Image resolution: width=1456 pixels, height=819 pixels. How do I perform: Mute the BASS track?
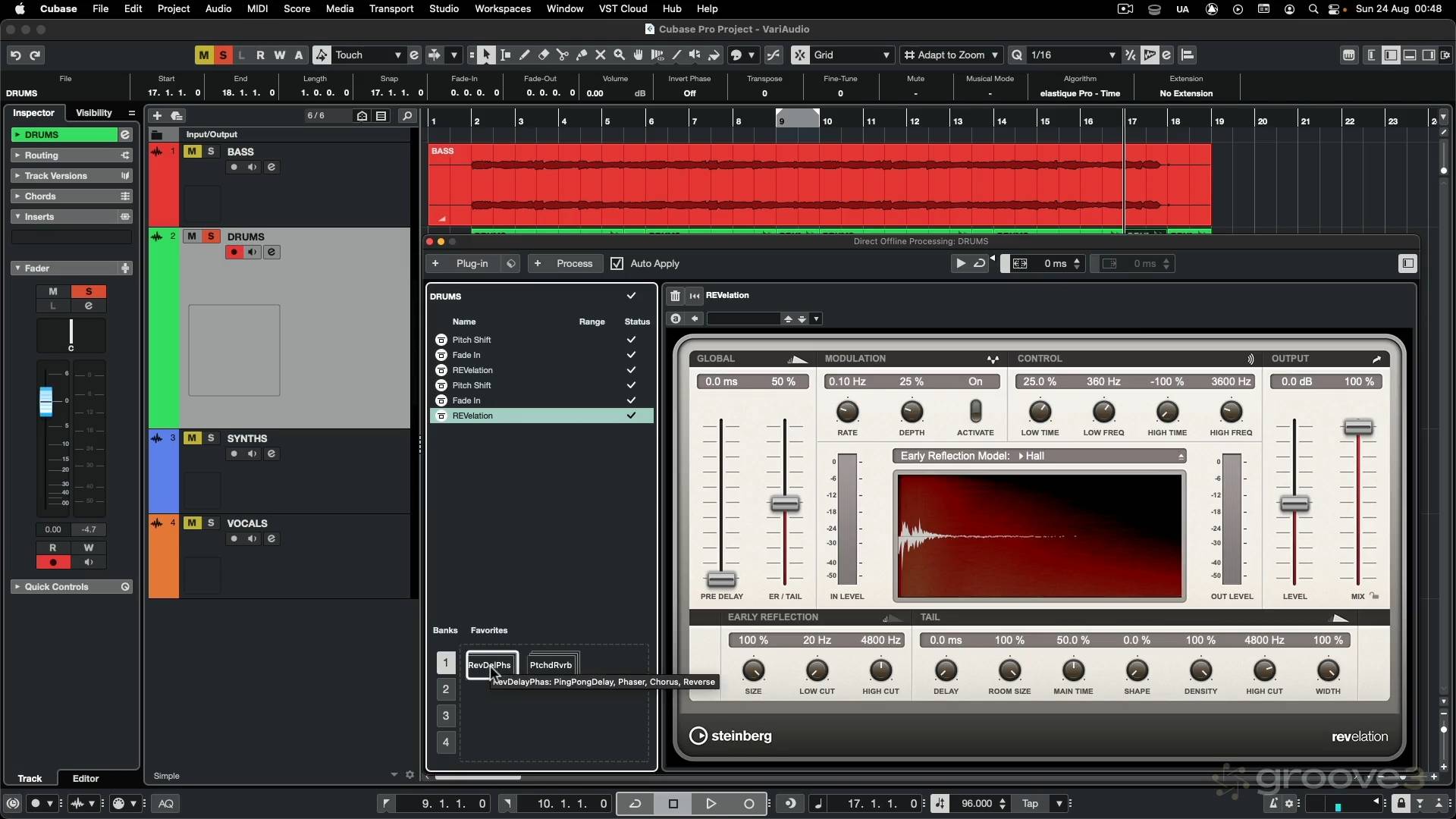(x=193, y=151)
